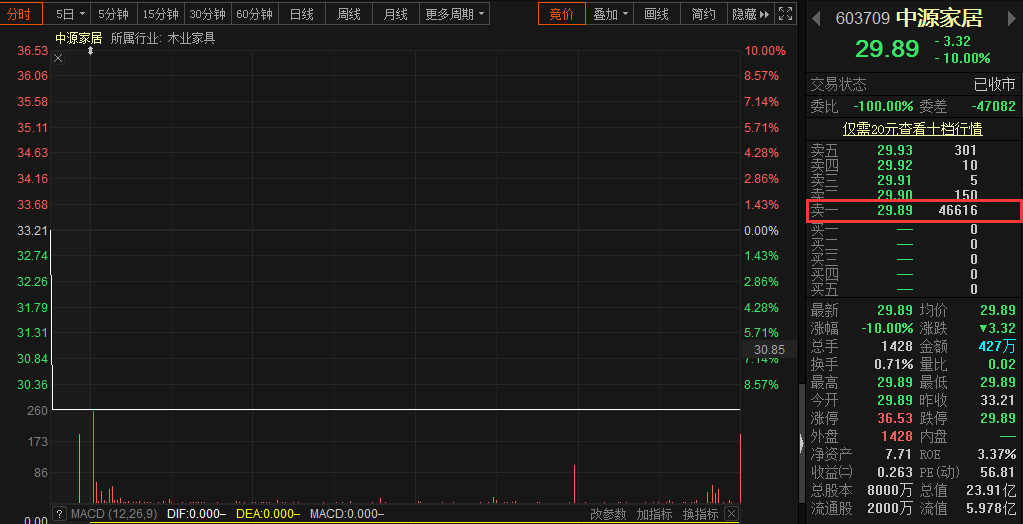Switch to 15分钟 chart
The image size is (1023, 524).
pyautogui.click(x=160, y=14)
